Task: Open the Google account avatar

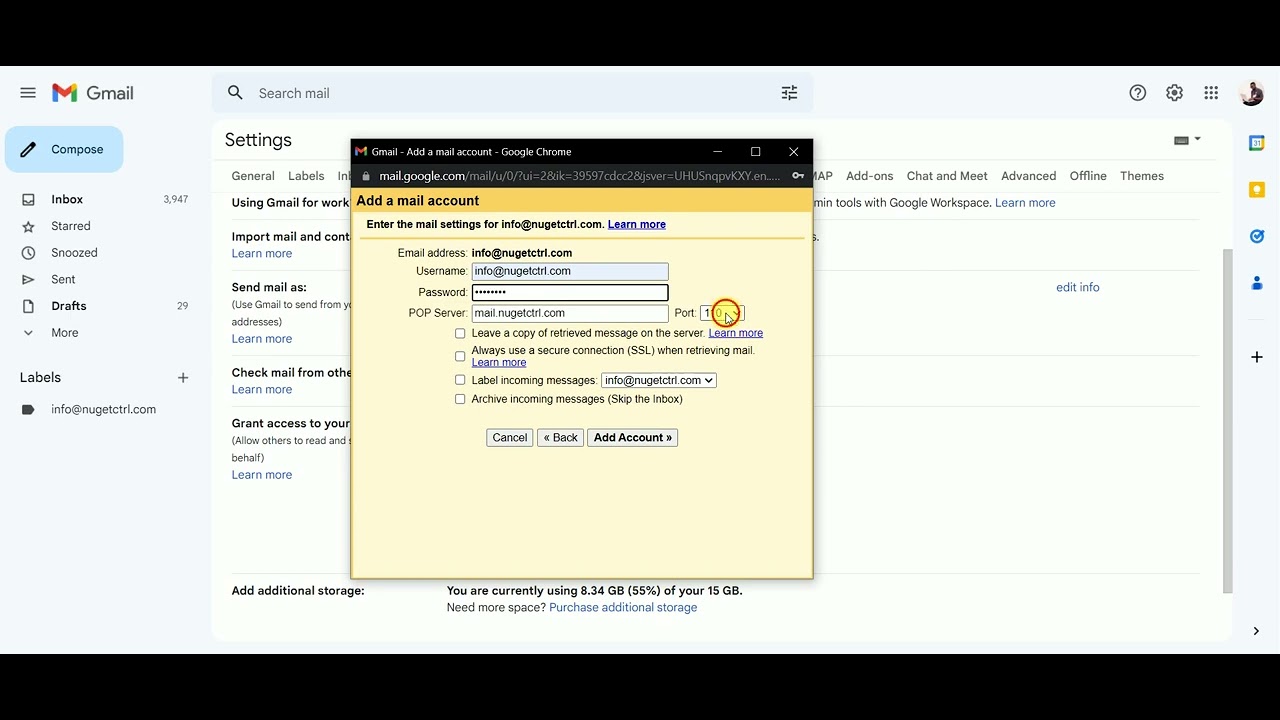Action: [1251, 93]
